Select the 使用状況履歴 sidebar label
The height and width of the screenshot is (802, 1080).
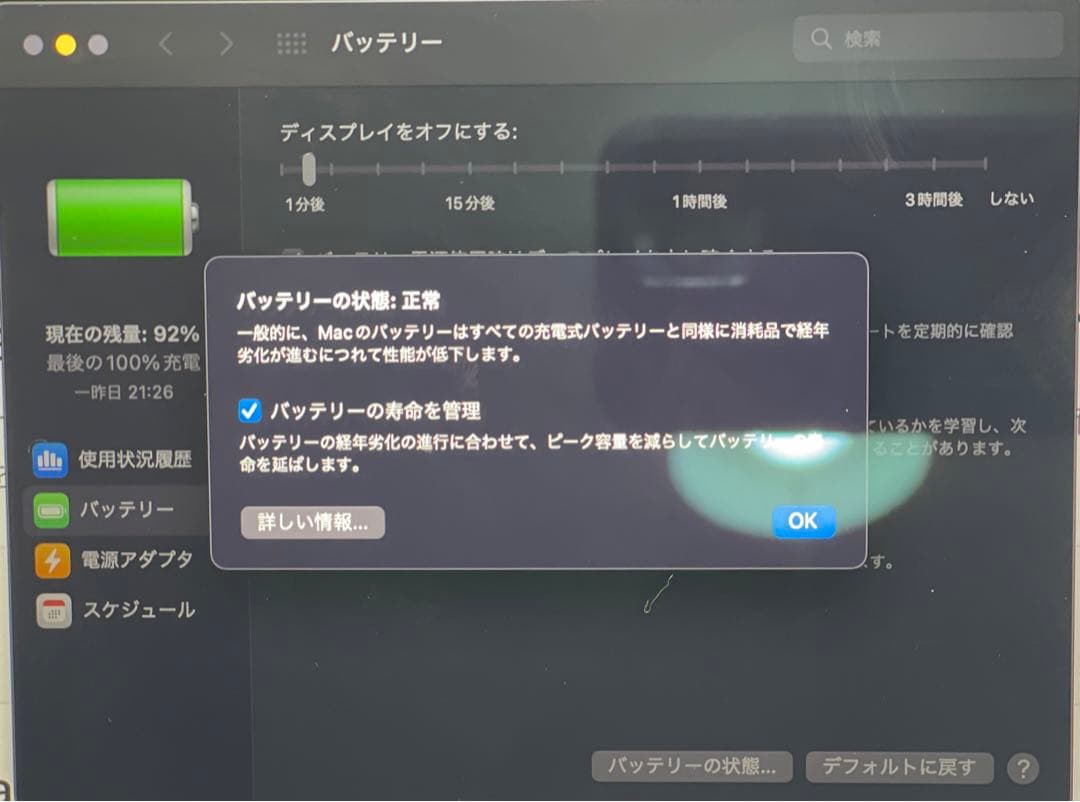(135, 460)
